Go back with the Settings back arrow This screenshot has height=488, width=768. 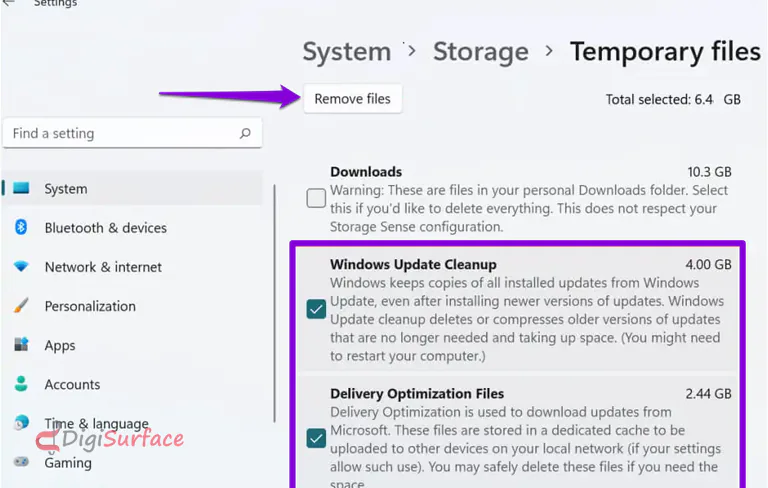tap(8, 3)
